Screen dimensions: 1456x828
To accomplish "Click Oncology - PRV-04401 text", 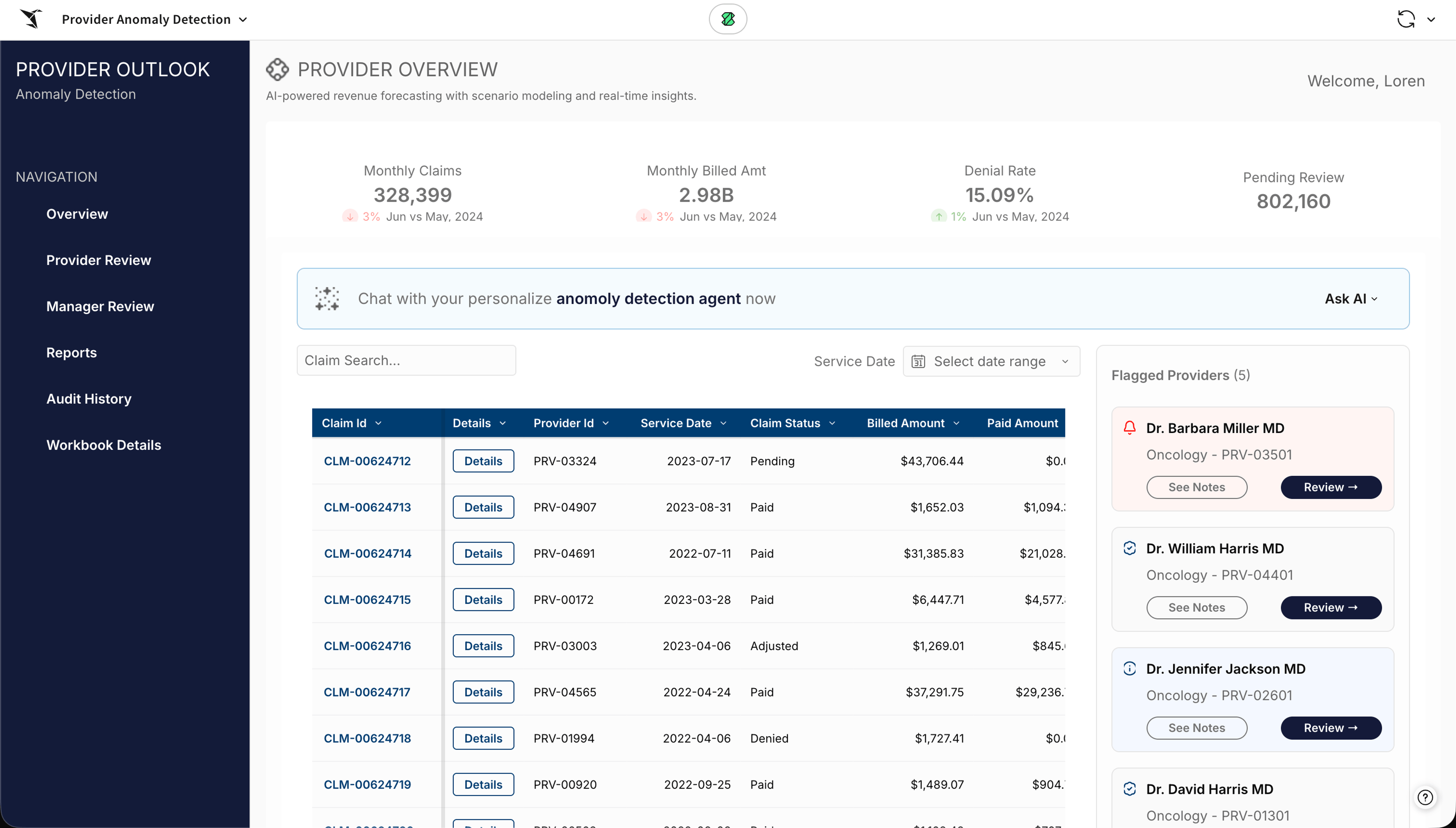I will click(x=1219, y=575).
